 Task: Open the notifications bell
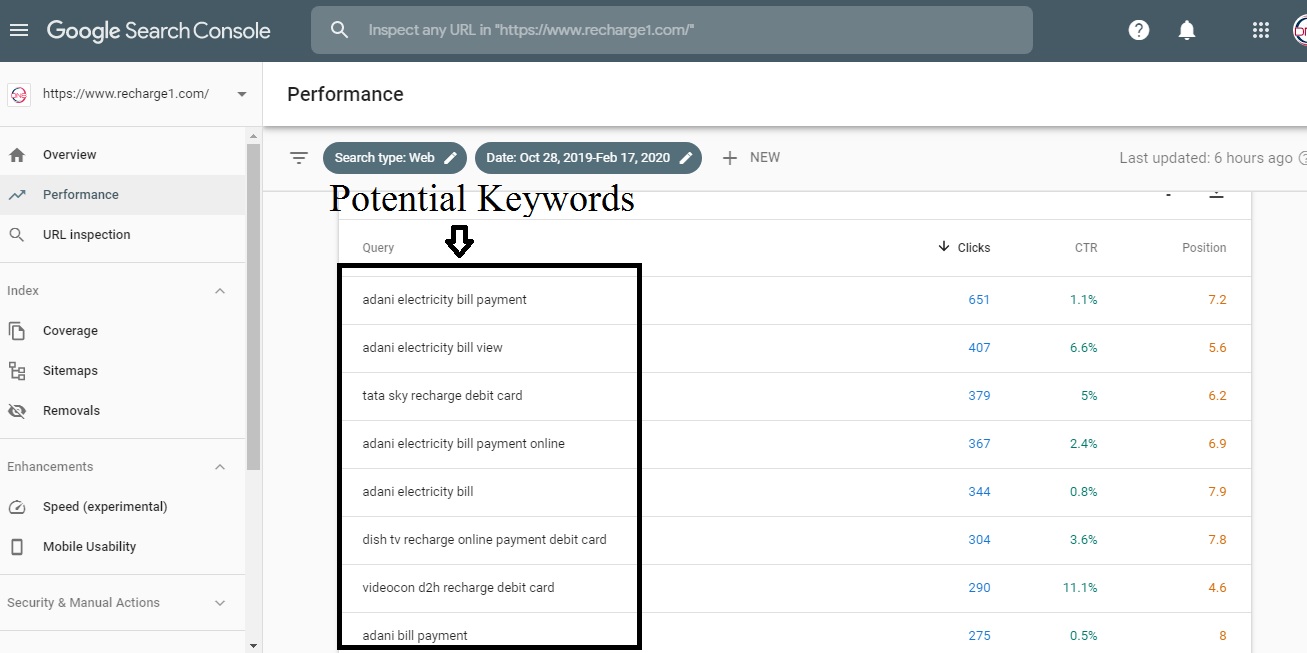1187,30
